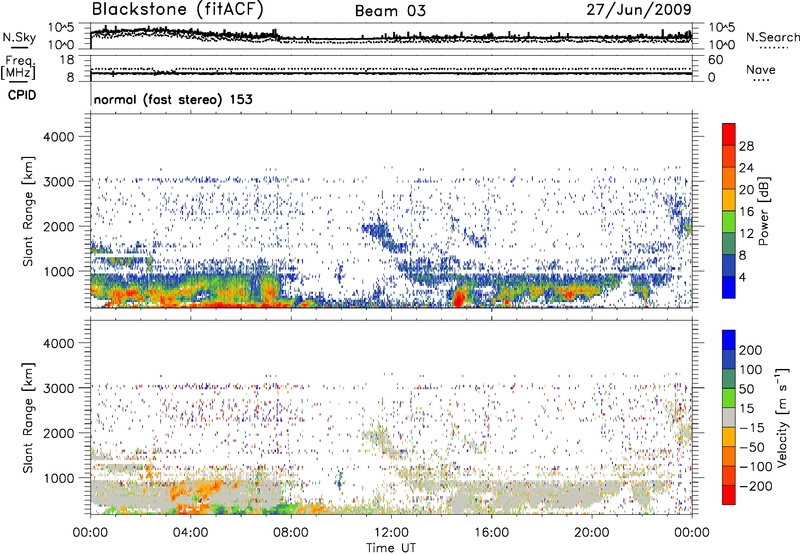The width and height of the screenshot is (800, 554).
Task: Click the velocity colorbar value 200
Action: pyautogui.click(x=751, y=350)
